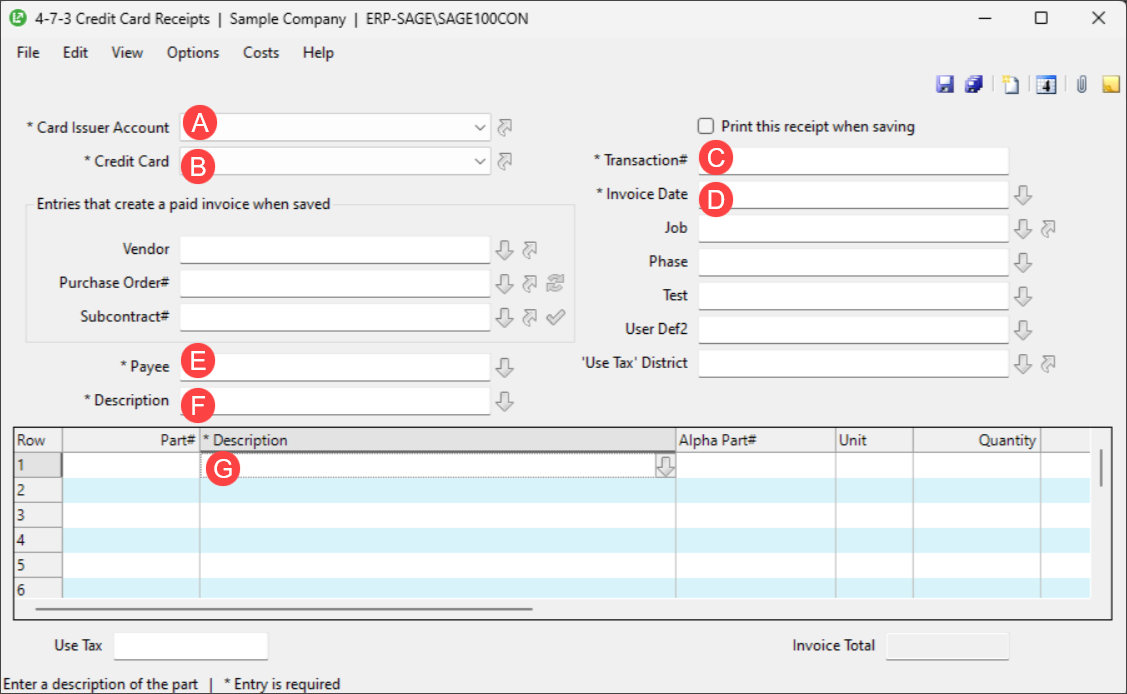Open the File menu

point(28,52)
